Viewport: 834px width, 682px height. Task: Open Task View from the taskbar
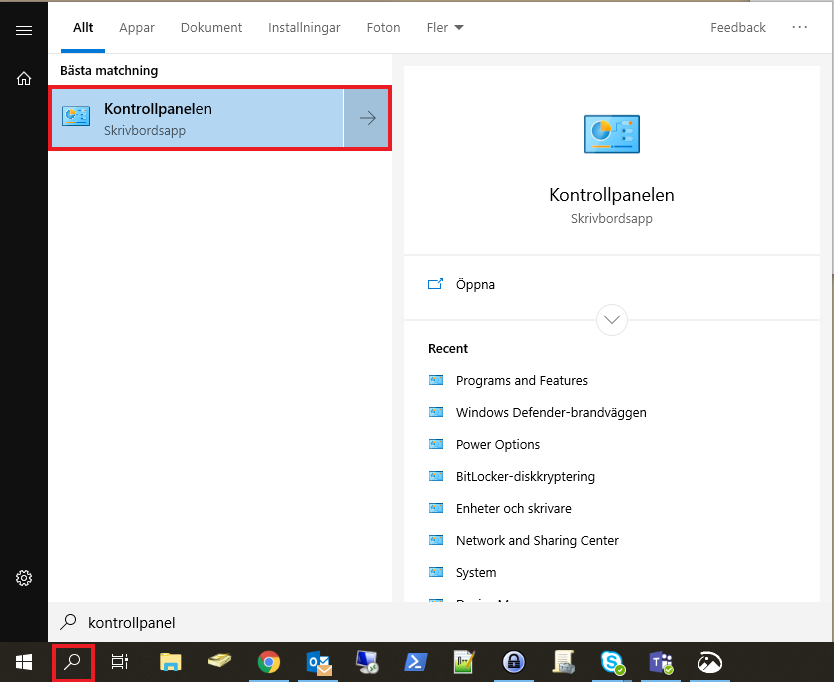(120, 662)
